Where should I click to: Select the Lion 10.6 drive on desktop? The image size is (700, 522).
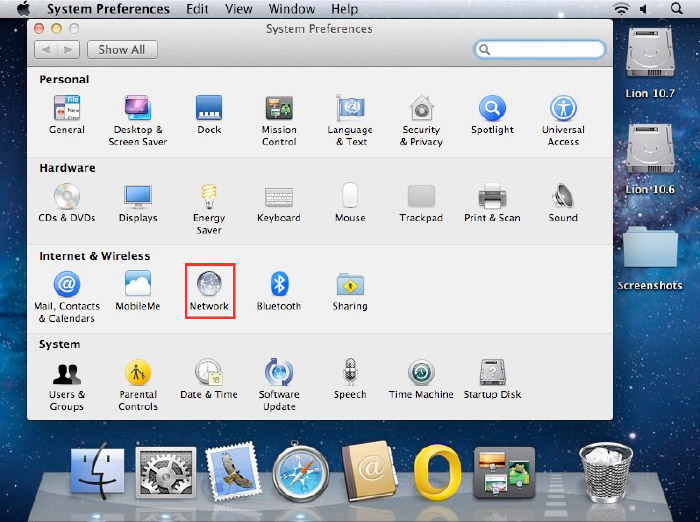click(650, 159)
